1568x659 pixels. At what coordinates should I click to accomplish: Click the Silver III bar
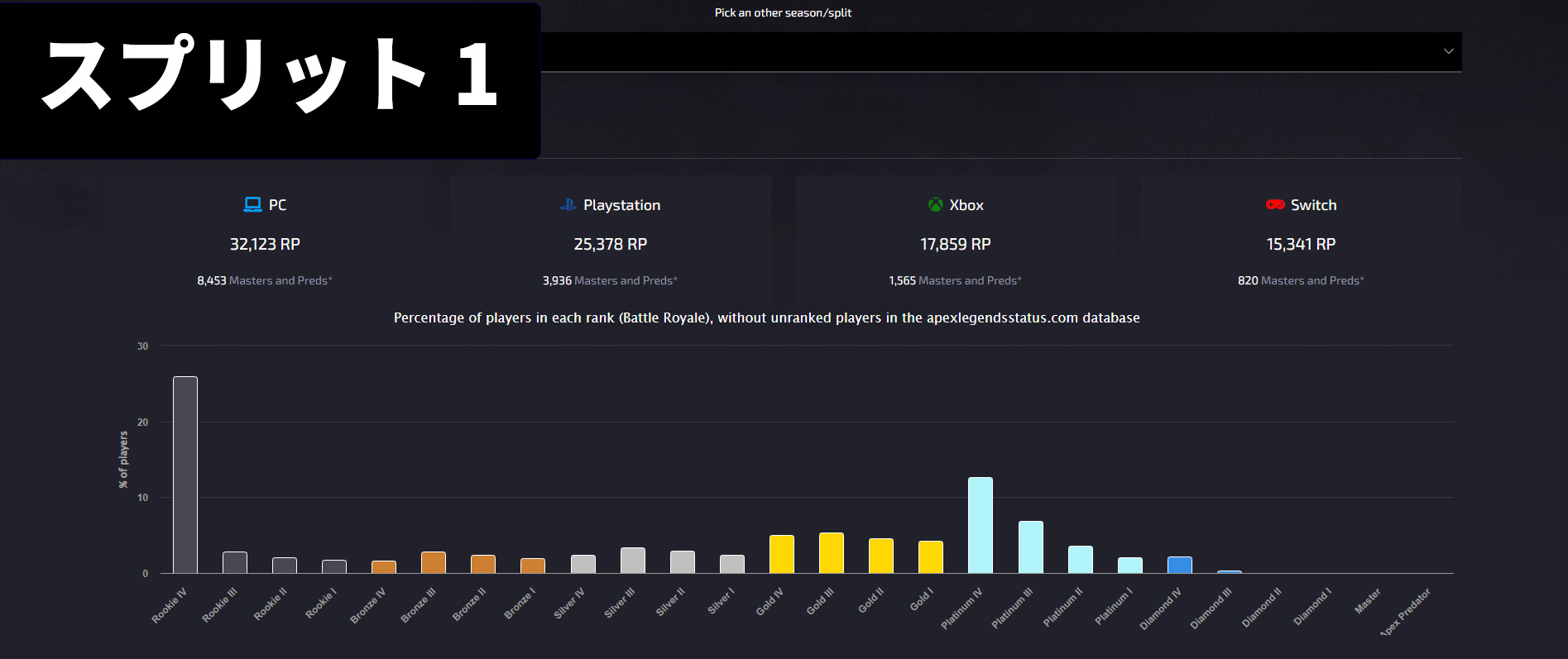click(x=633, y=561)
